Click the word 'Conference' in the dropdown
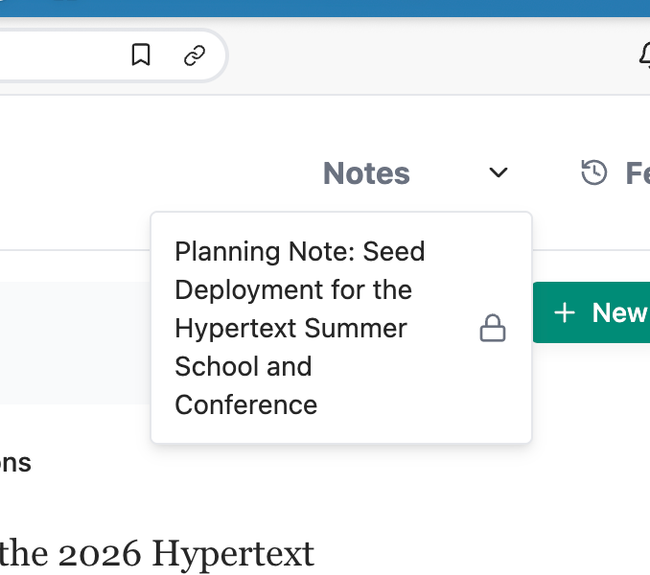This screenshot has height=575, width=650. [246, 405]
